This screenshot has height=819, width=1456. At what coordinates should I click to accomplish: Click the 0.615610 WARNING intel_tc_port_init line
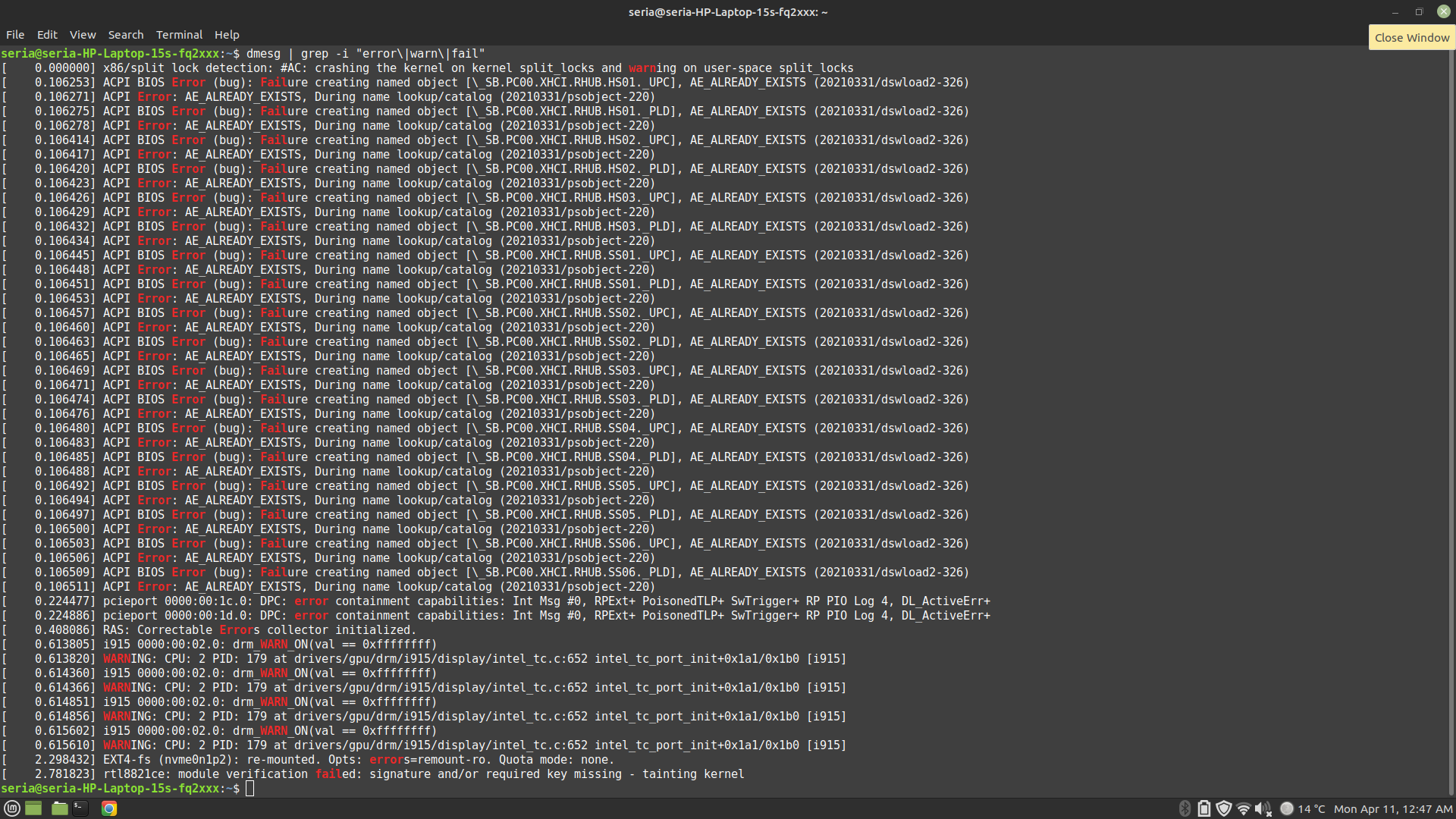(424, 745)
